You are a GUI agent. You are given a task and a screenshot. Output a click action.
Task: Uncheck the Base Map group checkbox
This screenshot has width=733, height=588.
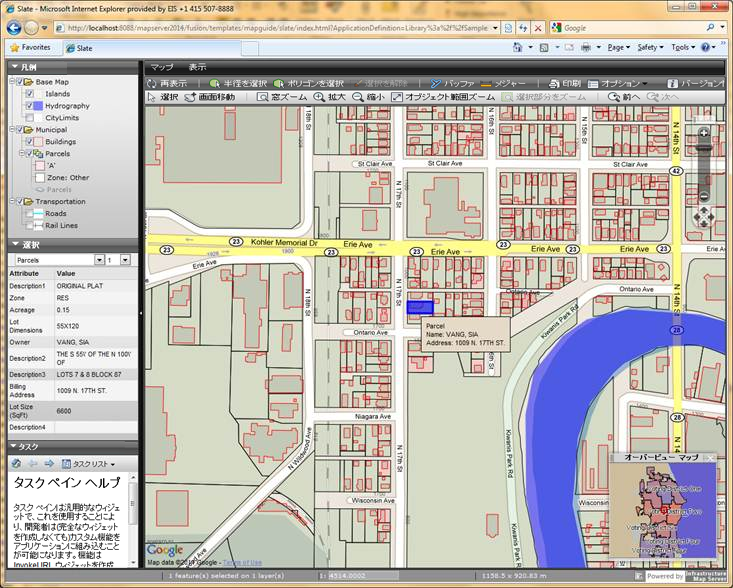click(x=20, y=82)
